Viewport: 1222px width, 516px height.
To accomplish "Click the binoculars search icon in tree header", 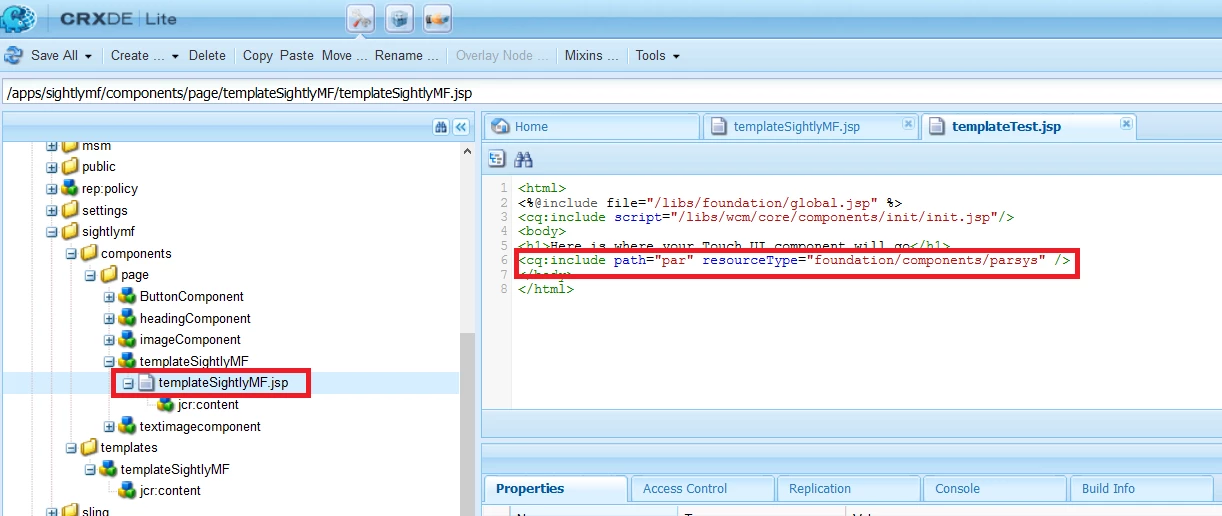I will tap(441, 127).
